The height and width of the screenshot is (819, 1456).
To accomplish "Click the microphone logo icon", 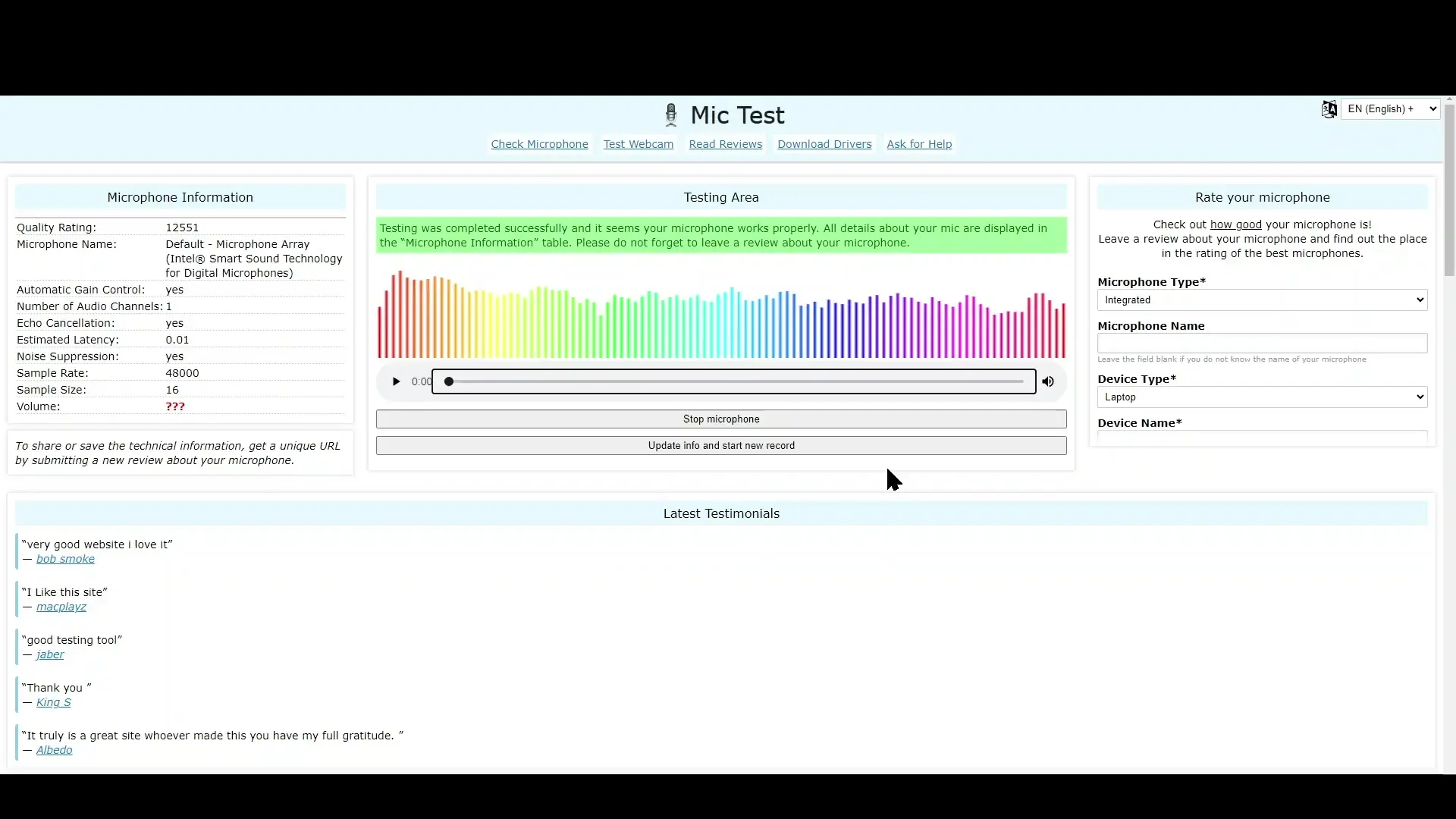I will (x=670, y=115).
